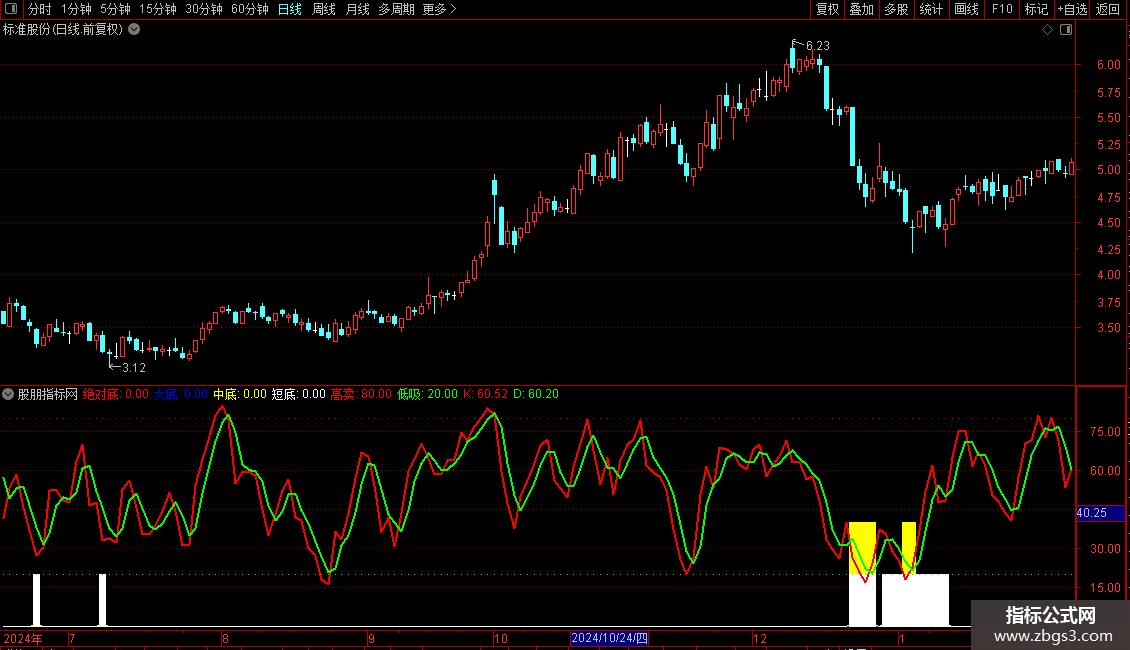Click the 绝对底: 0.00 value
This screenshot has height=650, width=1130.
115,394
